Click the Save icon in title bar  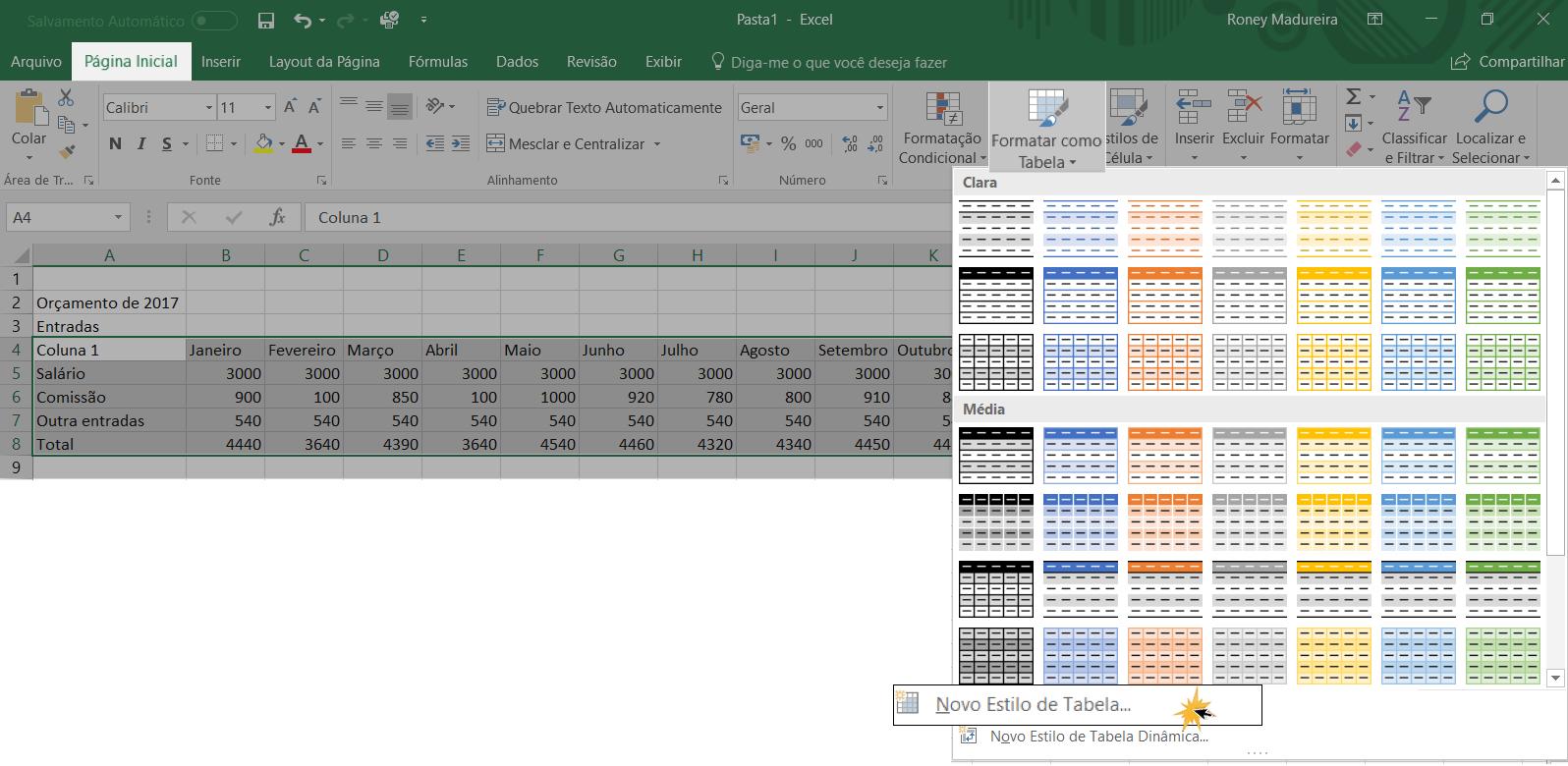[265, 20]
